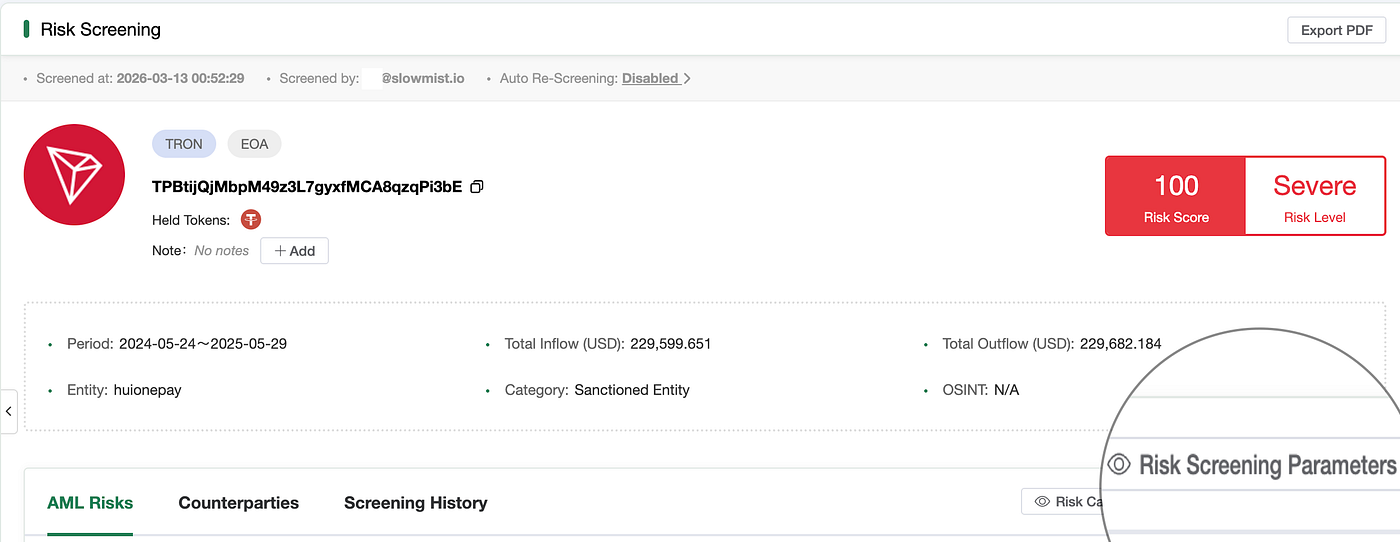
Task: Click the Severe Risk Level indicator
Action: [x=1314, y=196]
